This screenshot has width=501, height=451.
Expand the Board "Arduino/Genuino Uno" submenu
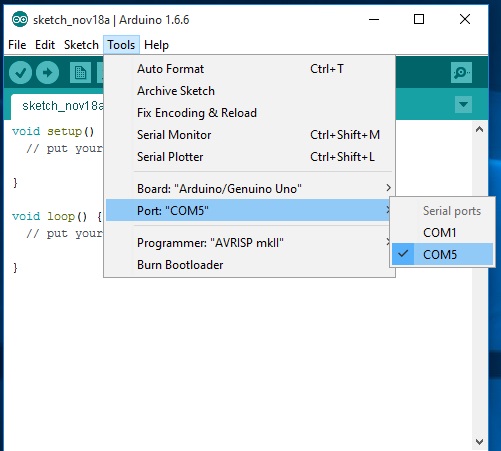[249, 189]
